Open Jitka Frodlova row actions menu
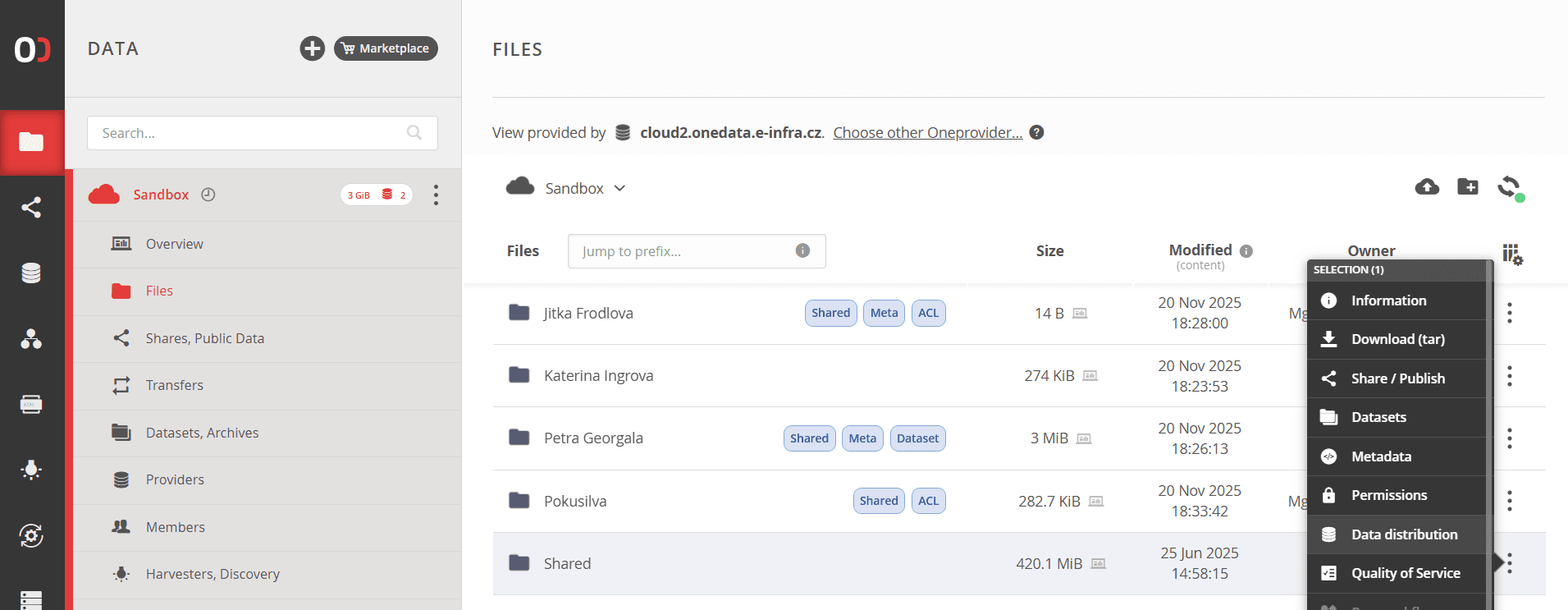Screen dimensions: 1568x610 (1510, 313)
